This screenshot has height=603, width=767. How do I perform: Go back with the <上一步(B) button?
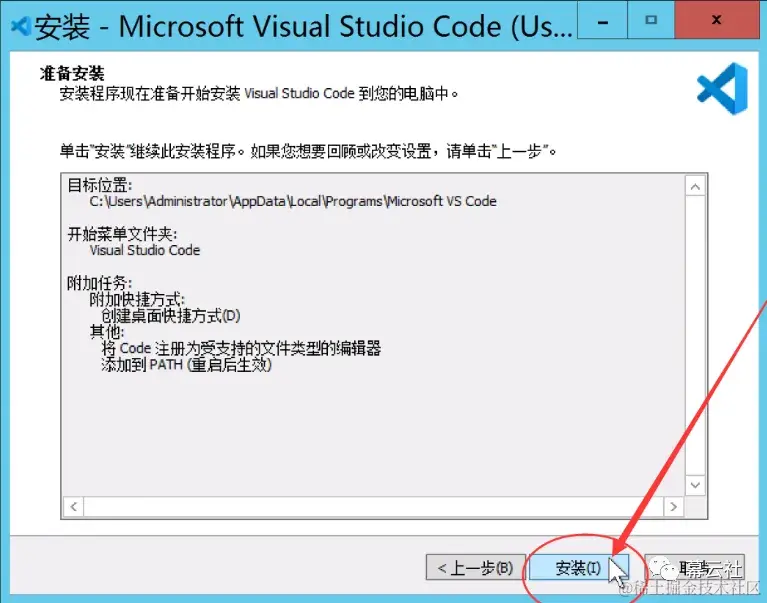point(475,567)
